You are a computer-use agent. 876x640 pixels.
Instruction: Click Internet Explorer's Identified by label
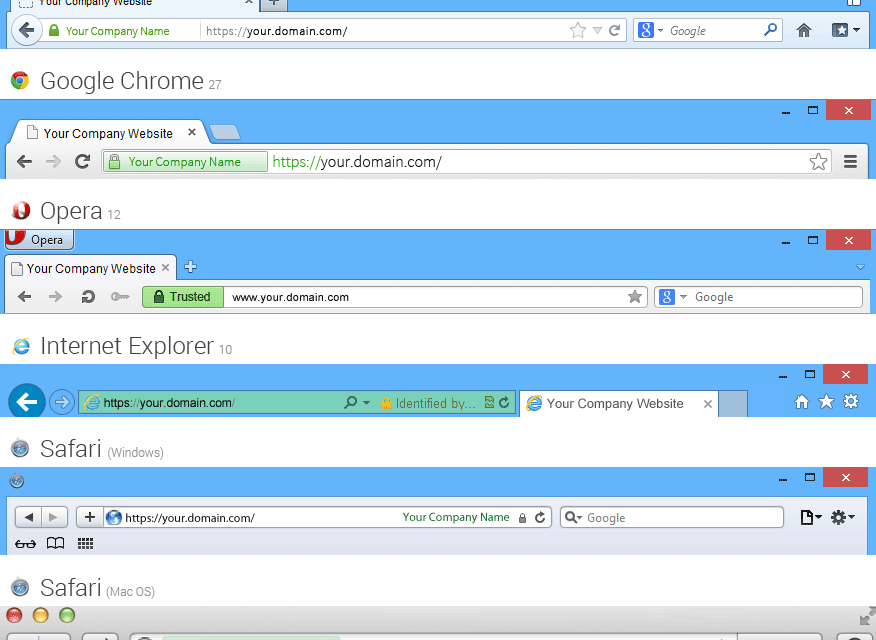pyautogui.click(x=436, y=403)
